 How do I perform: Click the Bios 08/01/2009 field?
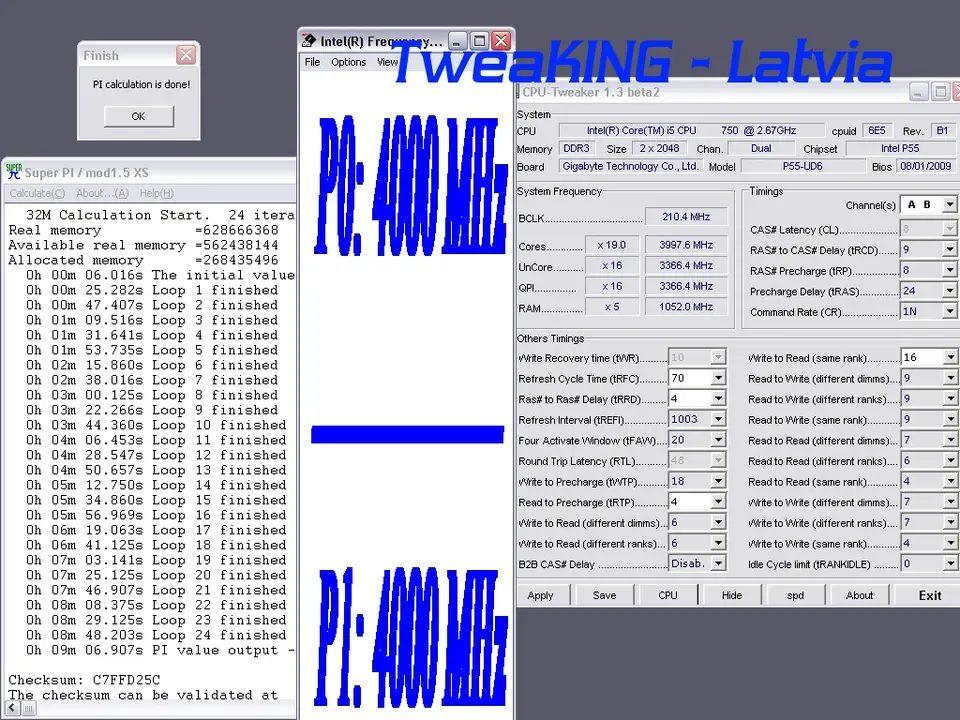pos(925,166)
